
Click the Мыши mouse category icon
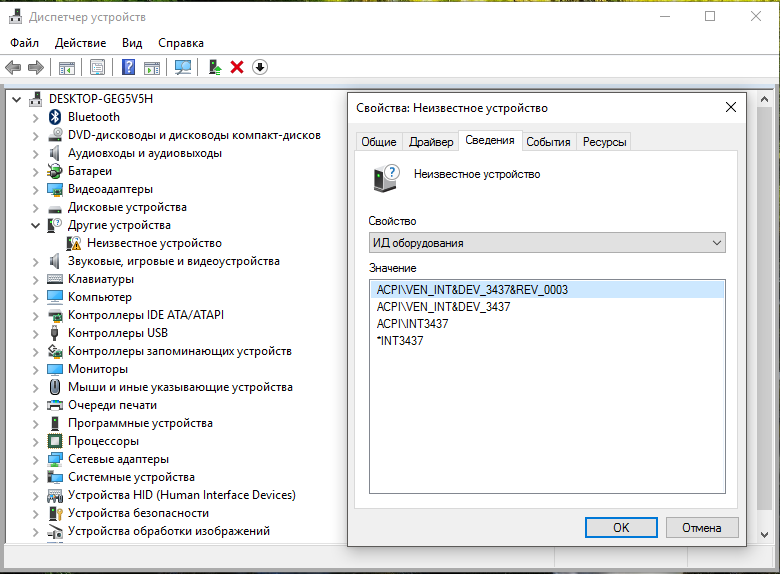[x=55, y=387]
